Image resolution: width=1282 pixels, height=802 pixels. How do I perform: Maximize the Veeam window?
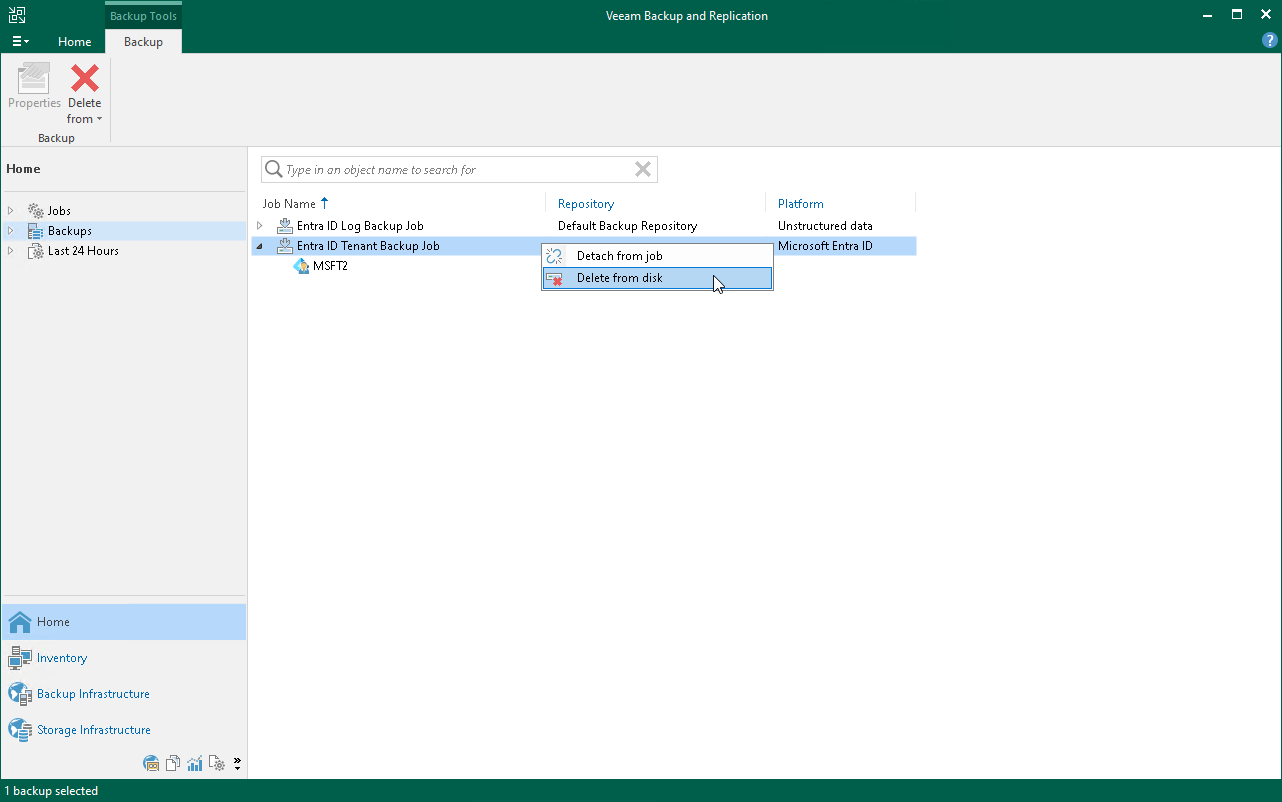tap(1237, 15)
